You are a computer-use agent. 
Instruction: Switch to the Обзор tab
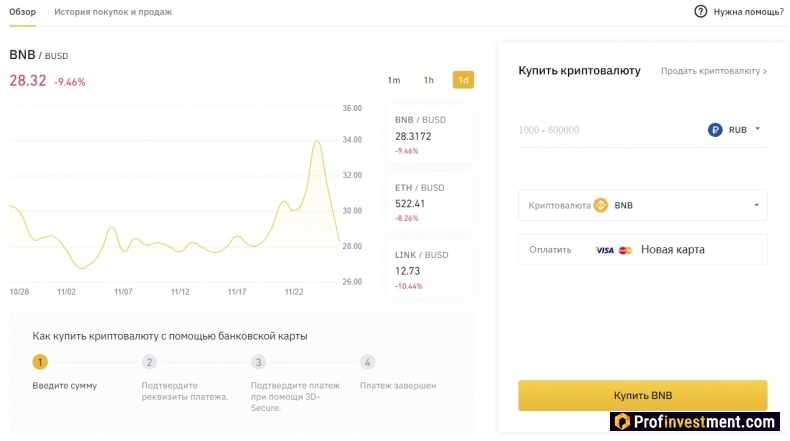coord(23,12)
